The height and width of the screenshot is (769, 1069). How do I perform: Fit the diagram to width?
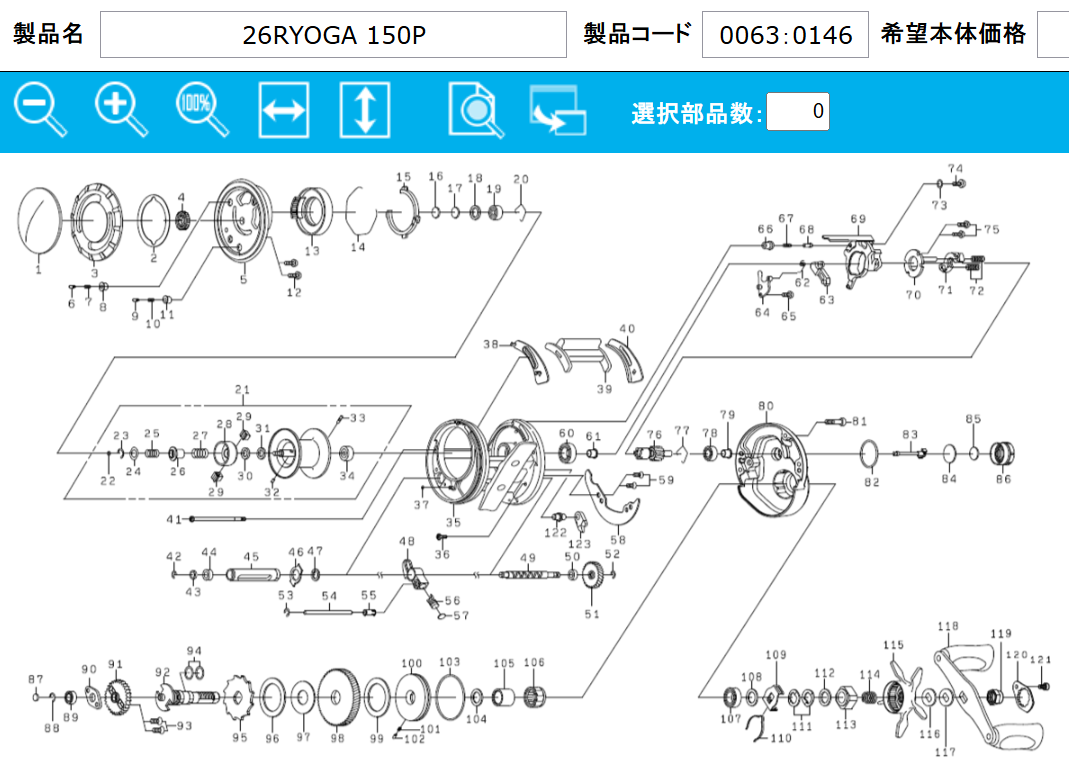(284, 110)
